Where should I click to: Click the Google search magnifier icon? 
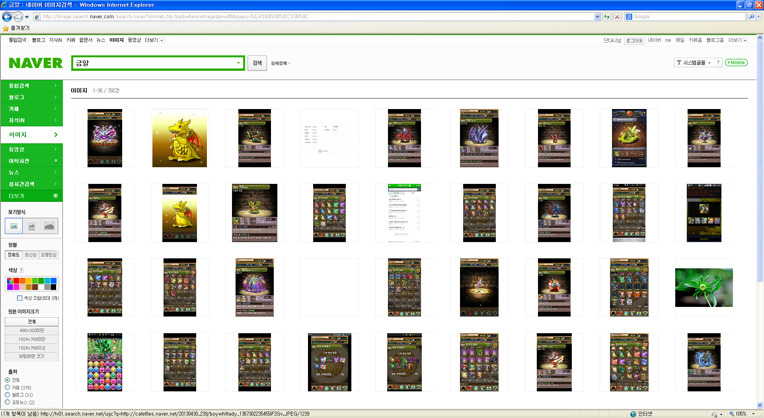click(751, 16)
